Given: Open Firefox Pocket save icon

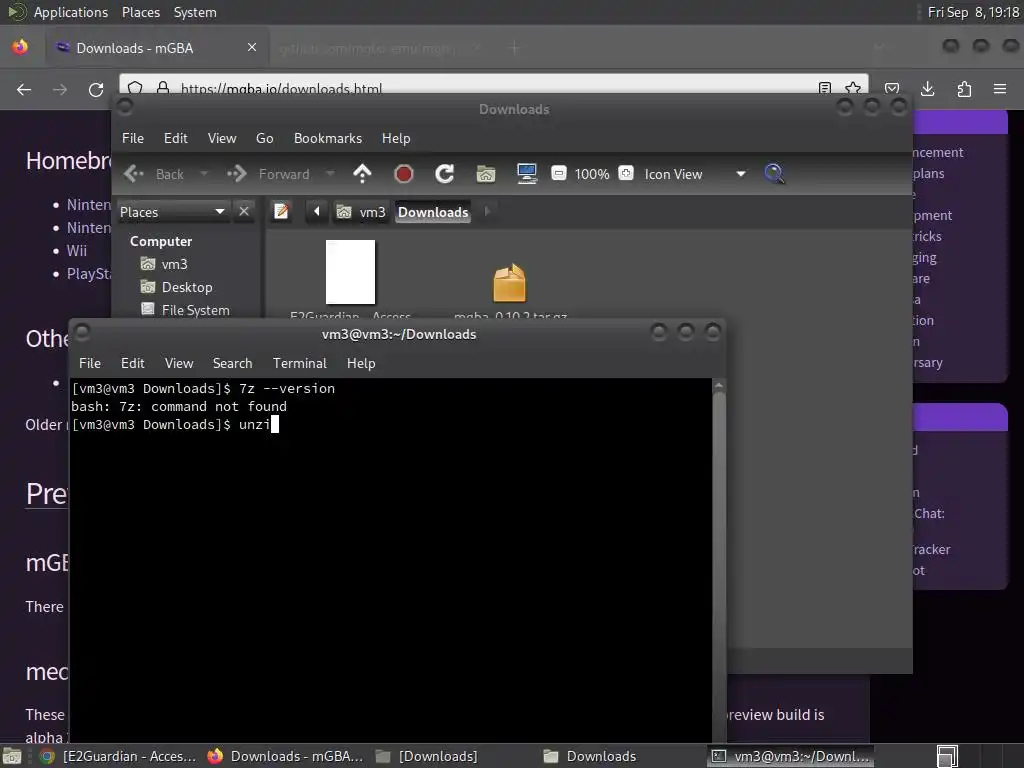Looking at the screenshot, I should point(892,89).
